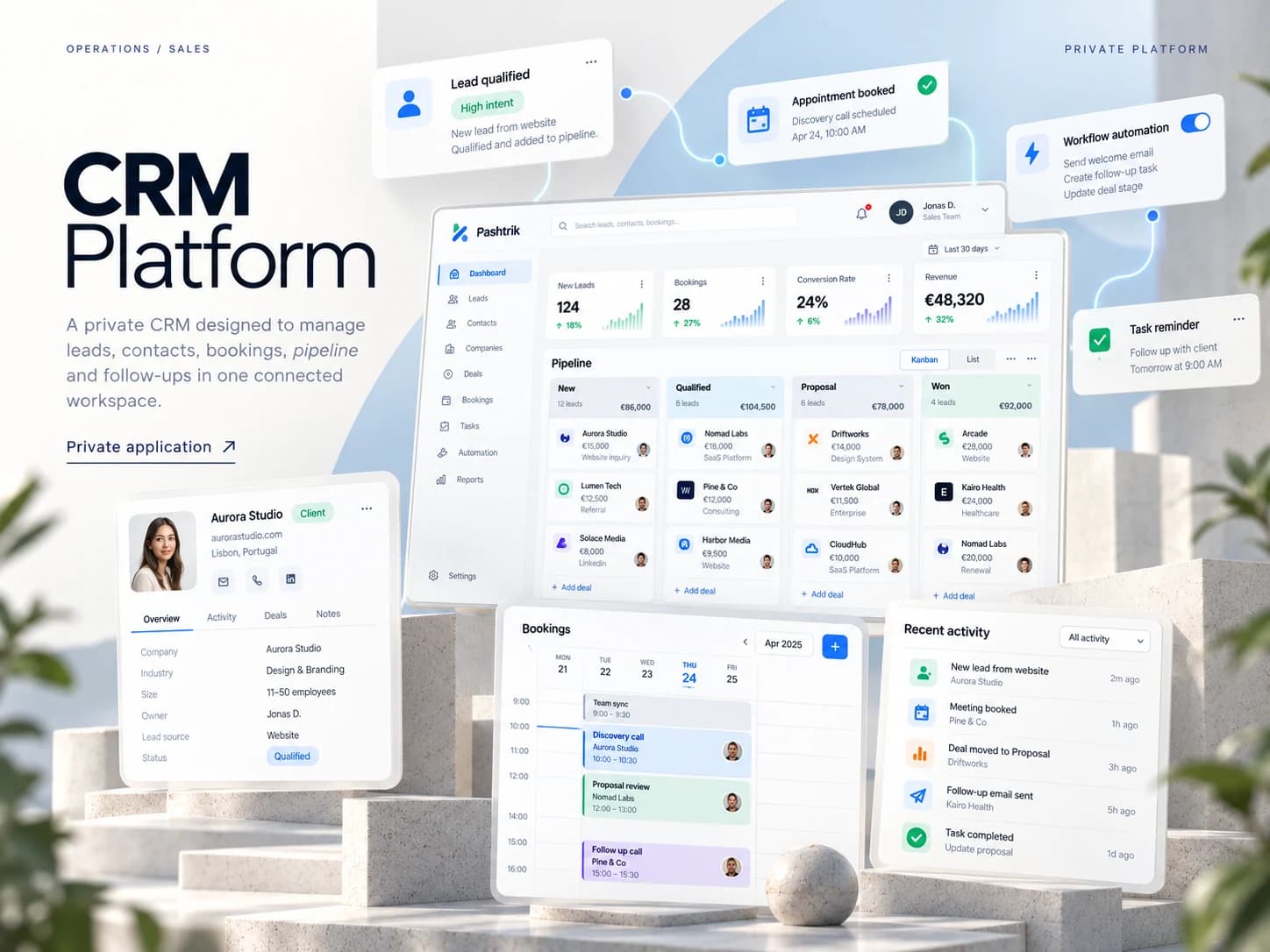1270x952 pixels.
Task: Open Leads in the sidebar
Action: (x=468, y=299)
